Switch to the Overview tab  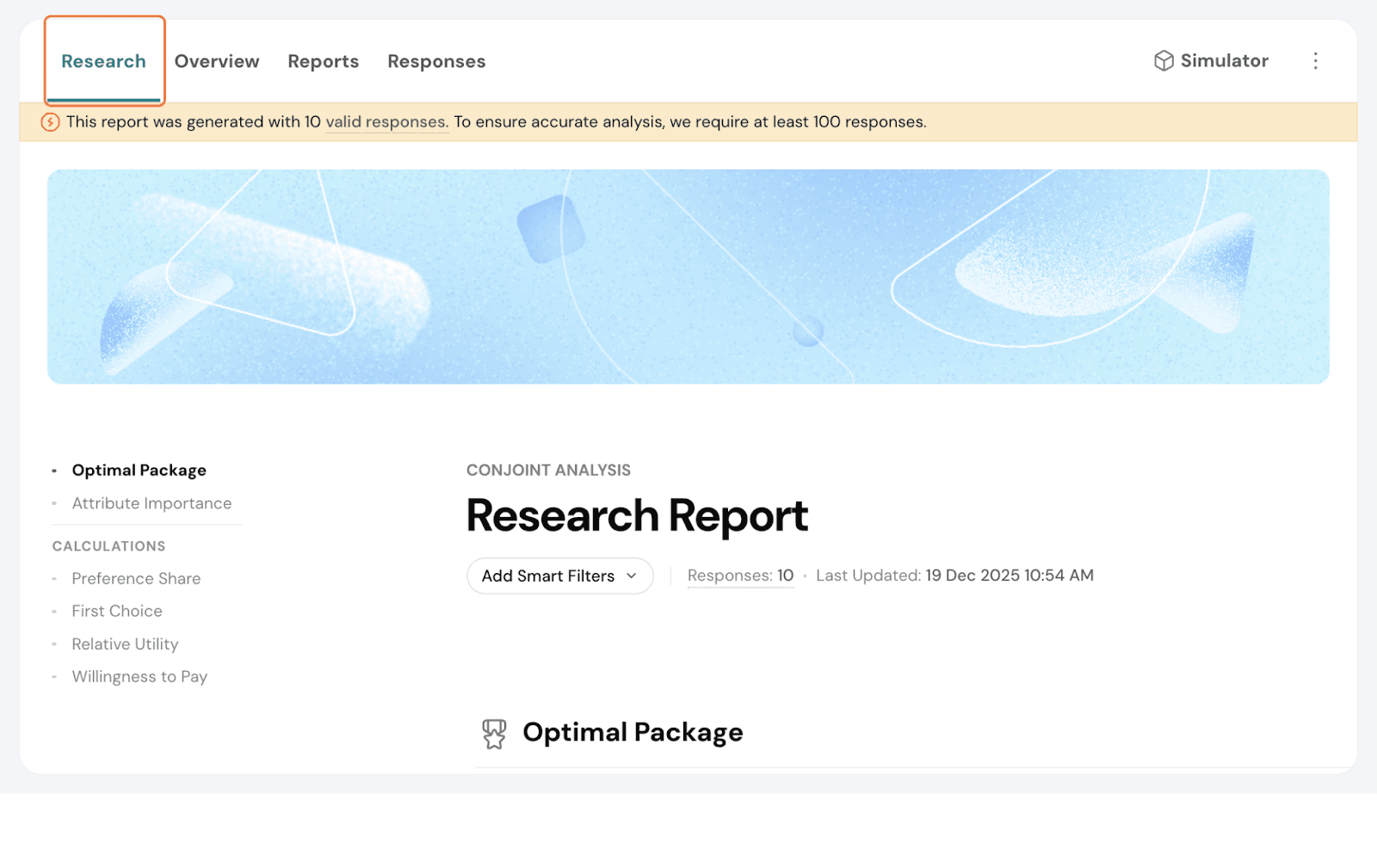click(x=217, y=62)
